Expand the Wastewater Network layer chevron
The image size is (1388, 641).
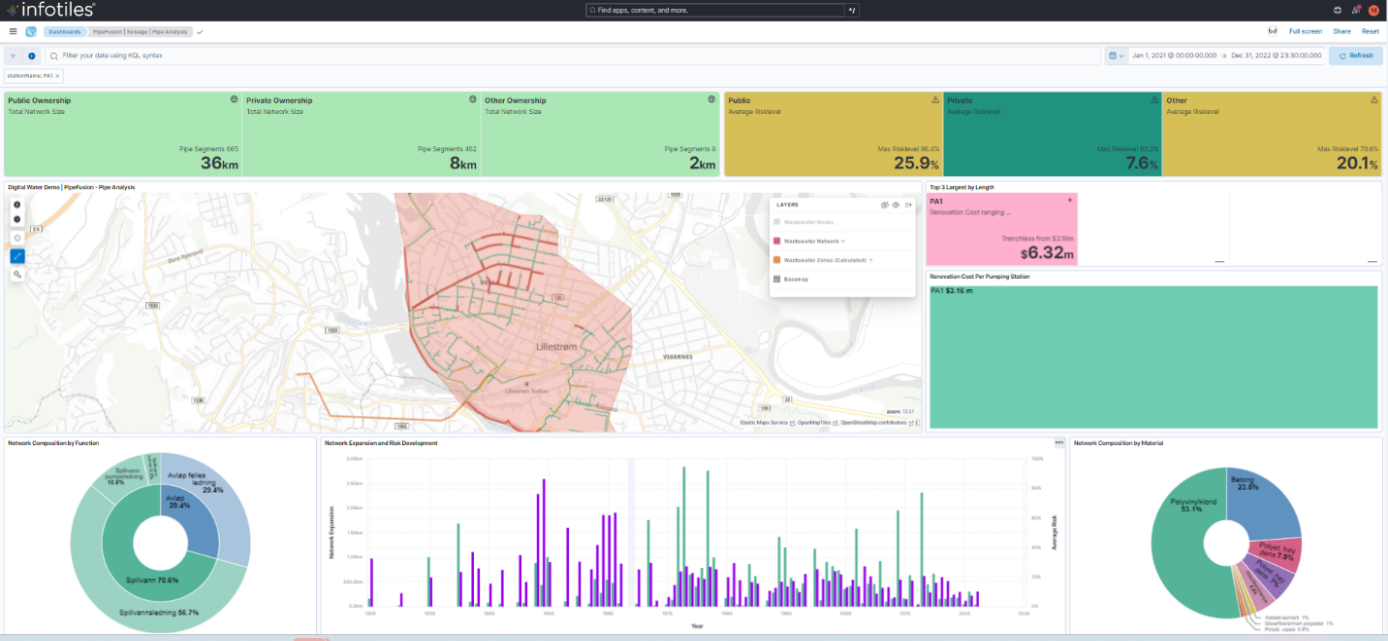843,241
